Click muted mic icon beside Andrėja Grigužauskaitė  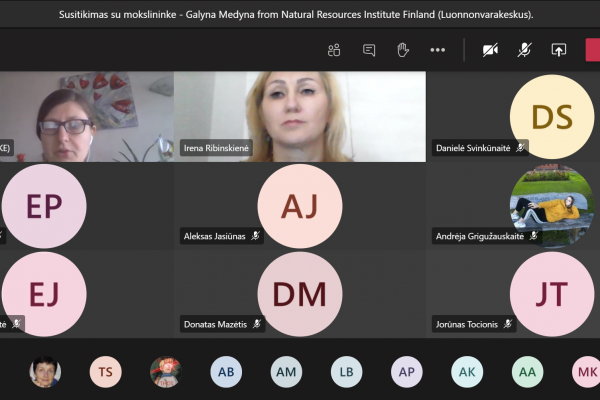point(533,236)
